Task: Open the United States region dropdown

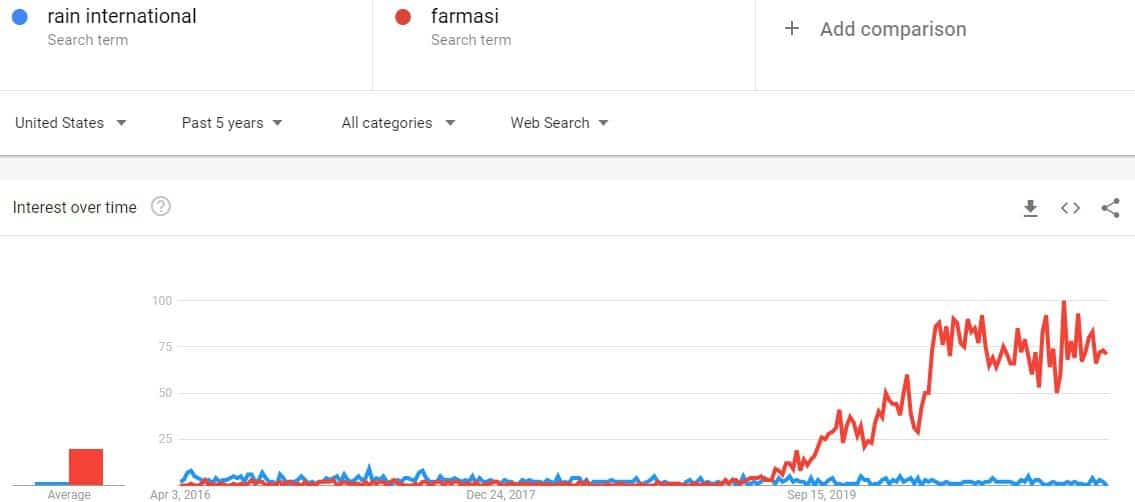Action: click(71, 123)
